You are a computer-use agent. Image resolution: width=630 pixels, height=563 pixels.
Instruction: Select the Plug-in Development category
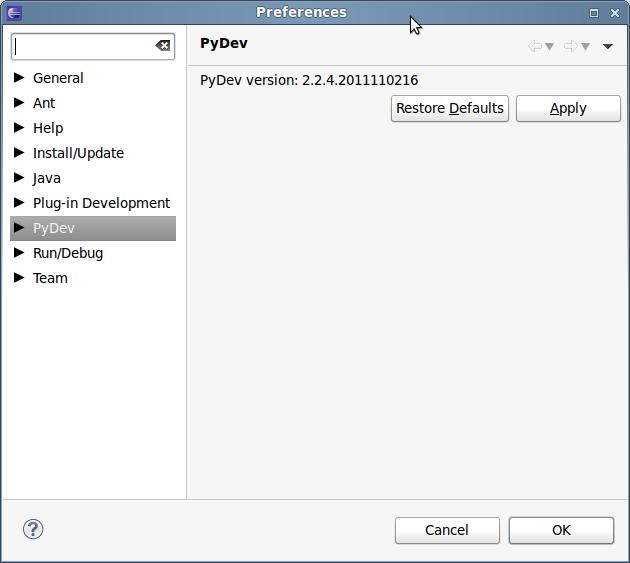click(x=102, y=203)
